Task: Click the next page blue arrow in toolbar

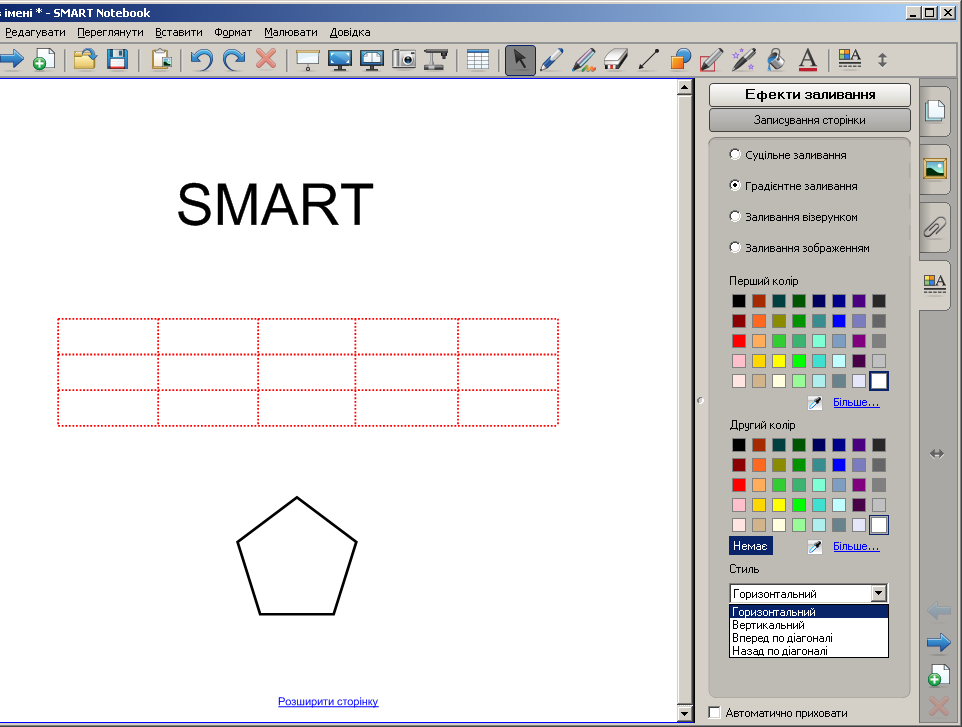Action: point(11,60)
